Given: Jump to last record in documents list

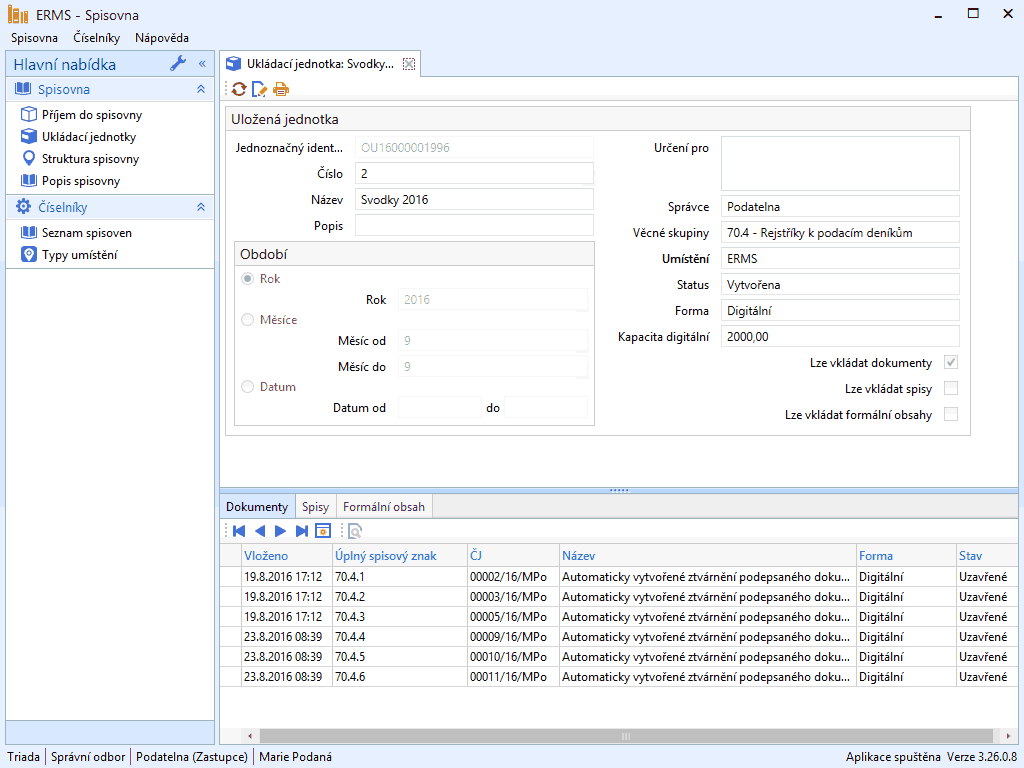Looking at the screenshot, I should tap(301, 531).
